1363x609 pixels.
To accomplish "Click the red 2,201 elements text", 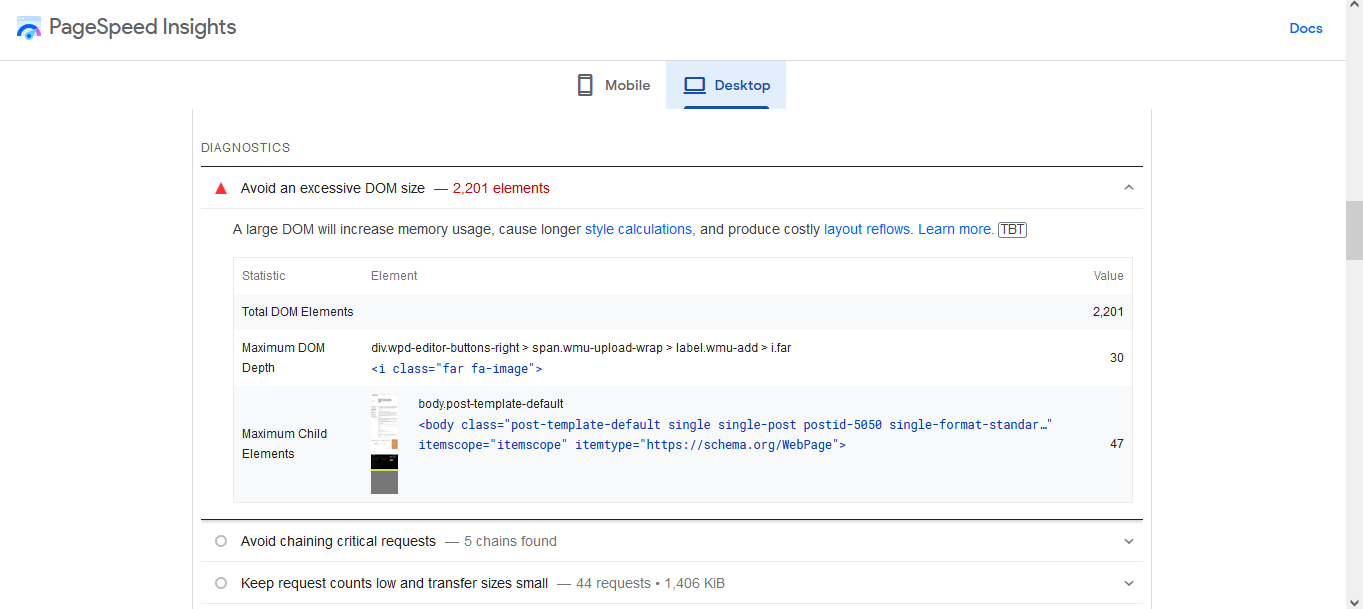I will 501,188.
